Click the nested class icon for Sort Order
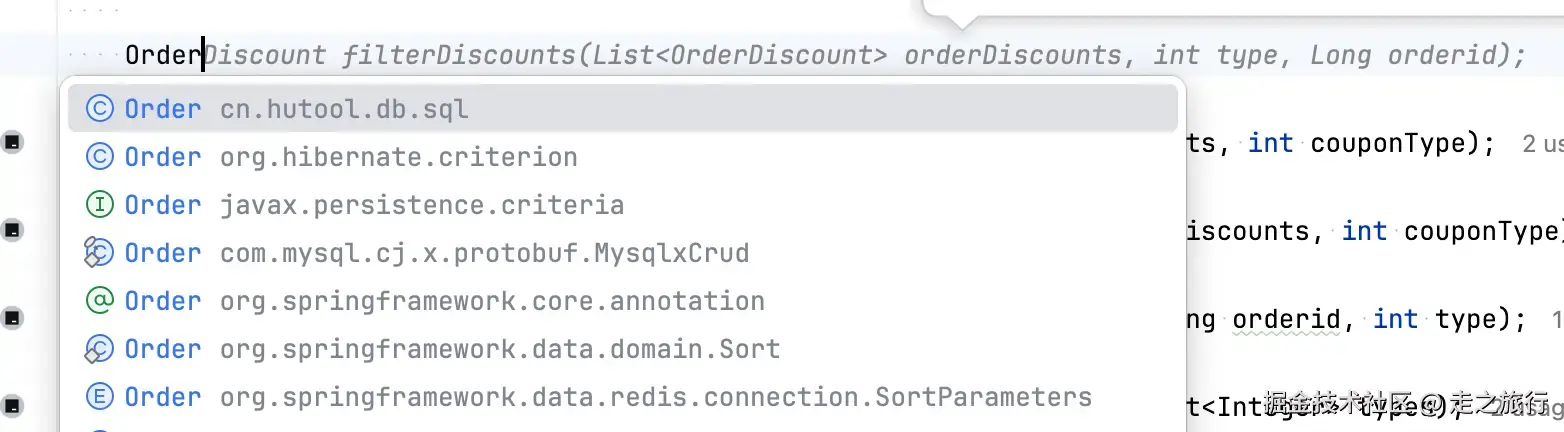Viewport: 1564px width, 432px height. (98, 349)
